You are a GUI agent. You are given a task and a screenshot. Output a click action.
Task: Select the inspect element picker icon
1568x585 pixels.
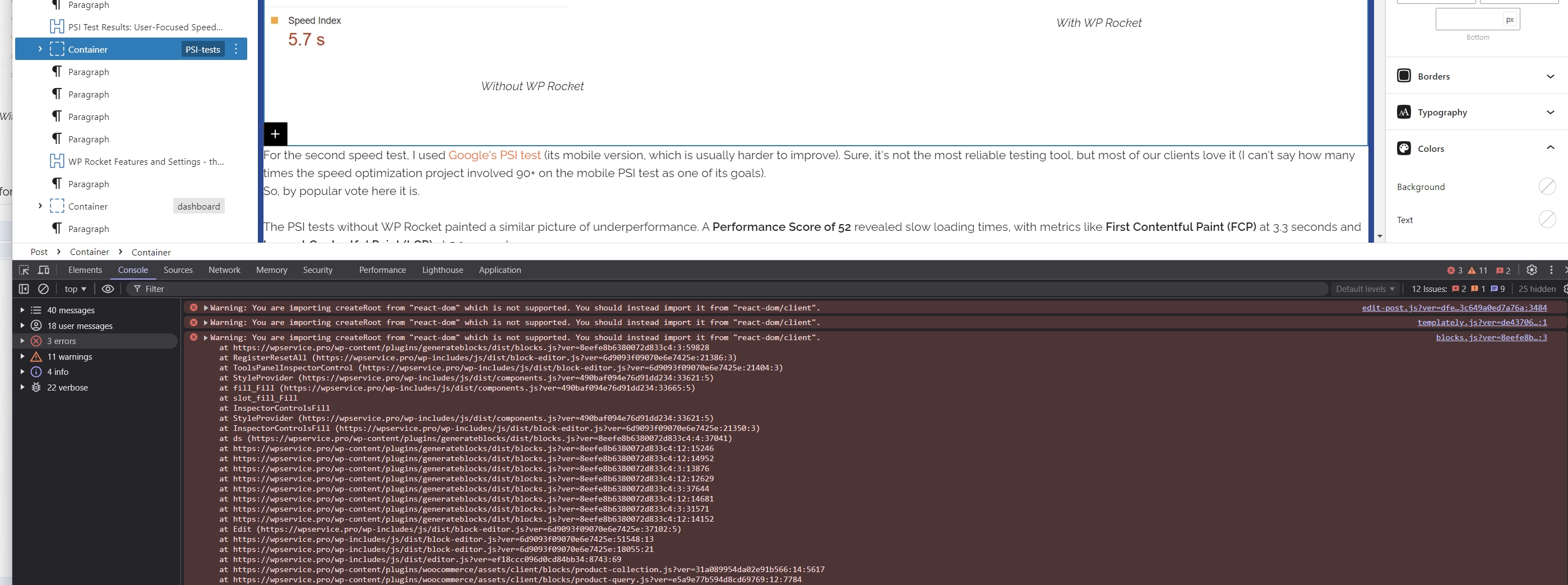24,270
